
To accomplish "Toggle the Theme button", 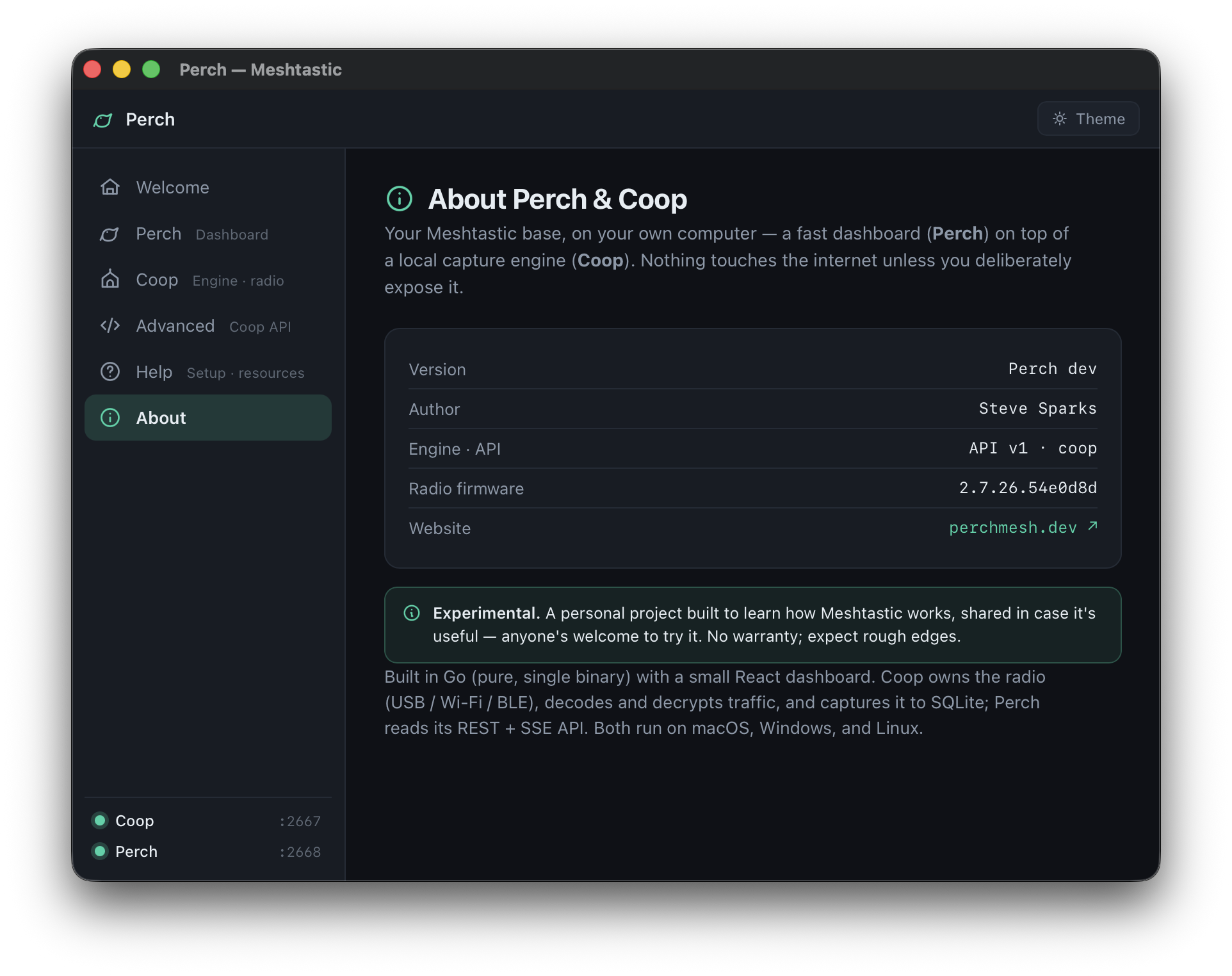I will [1088, 118].
